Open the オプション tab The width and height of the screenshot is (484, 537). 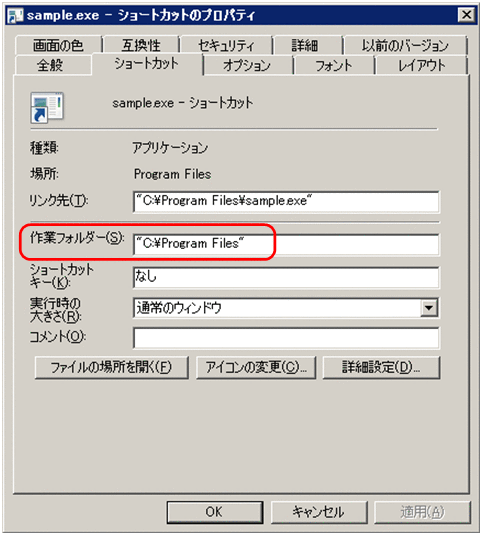click(247, 65)
